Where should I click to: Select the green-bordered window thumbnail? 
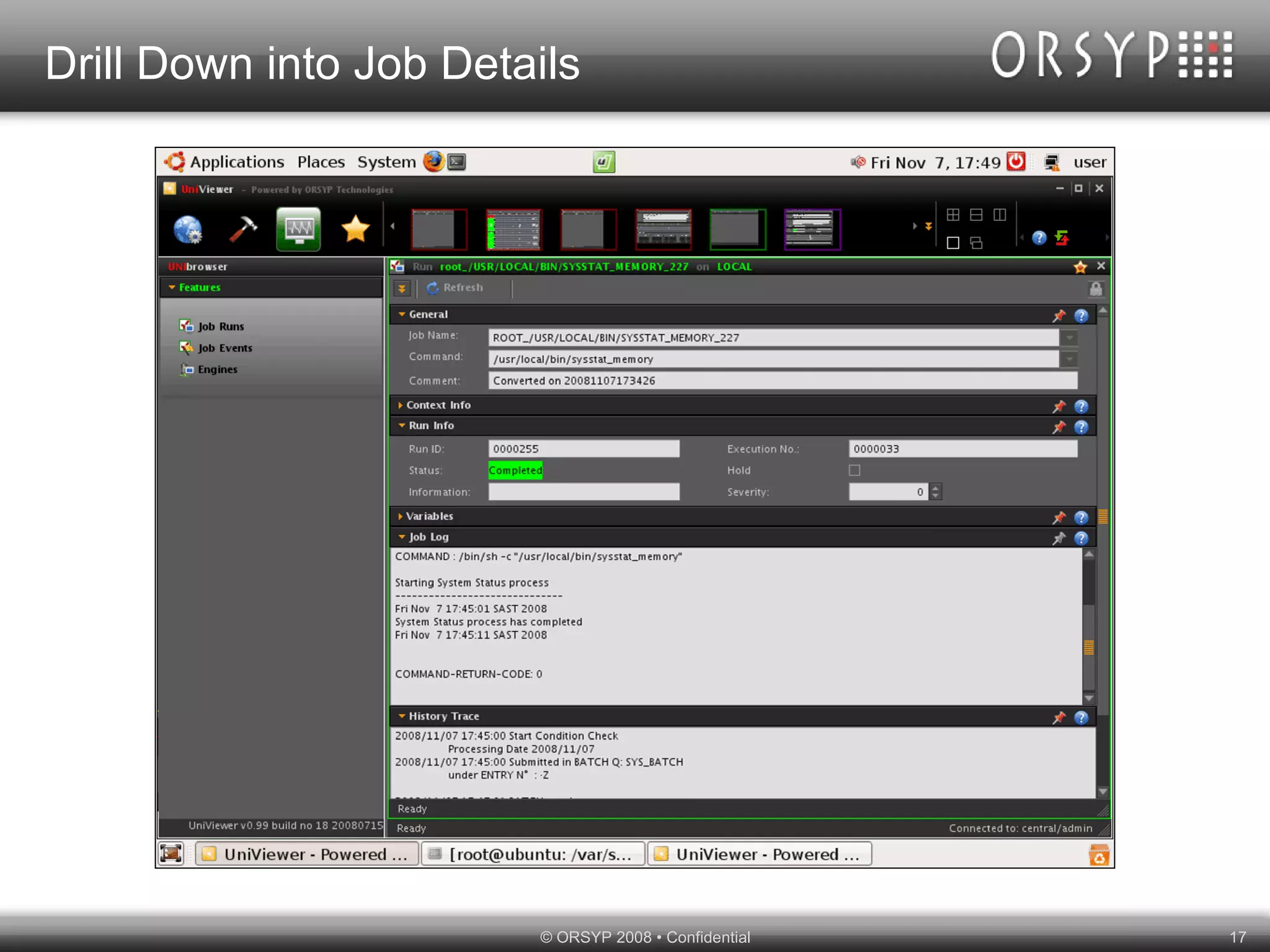[x=737, y=229]
